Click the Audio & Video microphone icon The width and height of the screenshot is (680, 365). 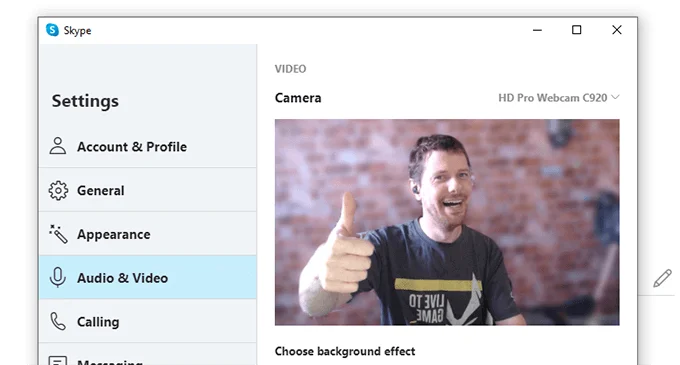(x=58, y=277)
